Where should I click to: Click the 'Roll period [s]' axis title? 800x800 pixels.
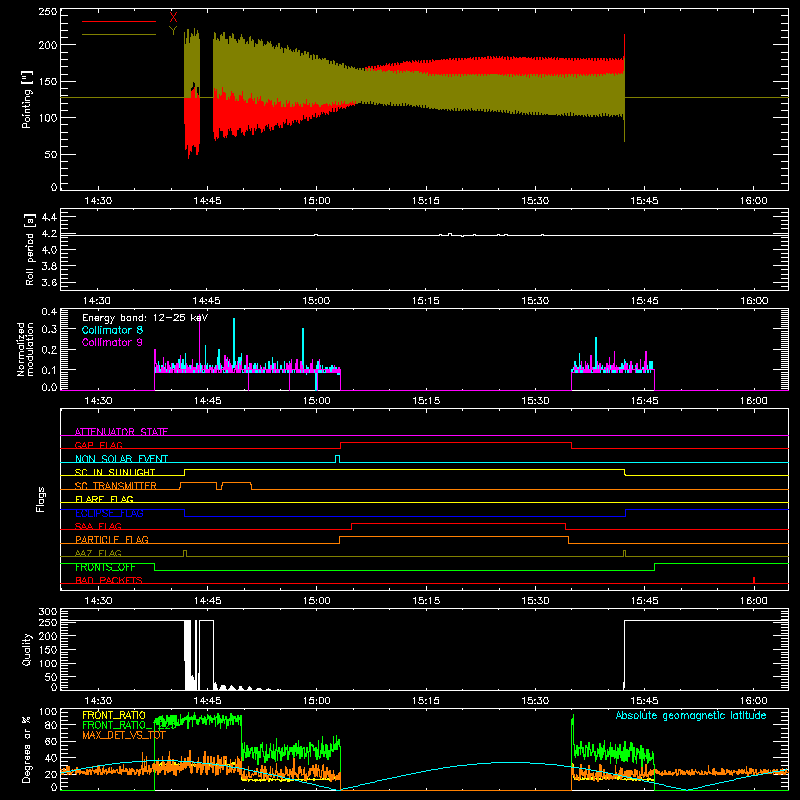coord(29,249)
